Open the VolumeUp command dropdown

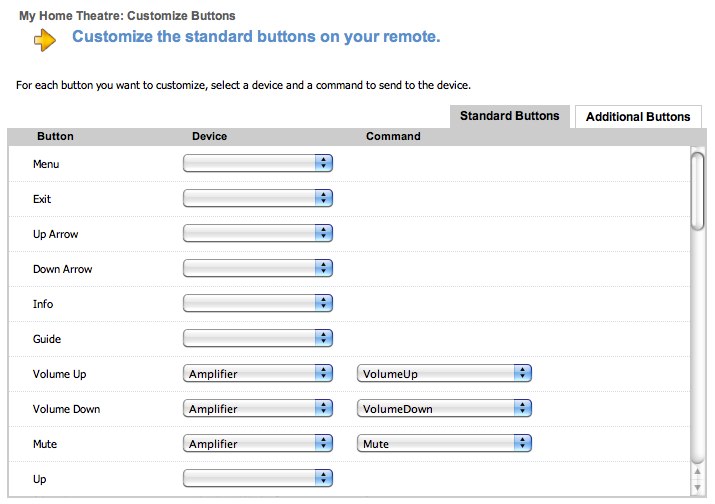[x=444, y=373]
